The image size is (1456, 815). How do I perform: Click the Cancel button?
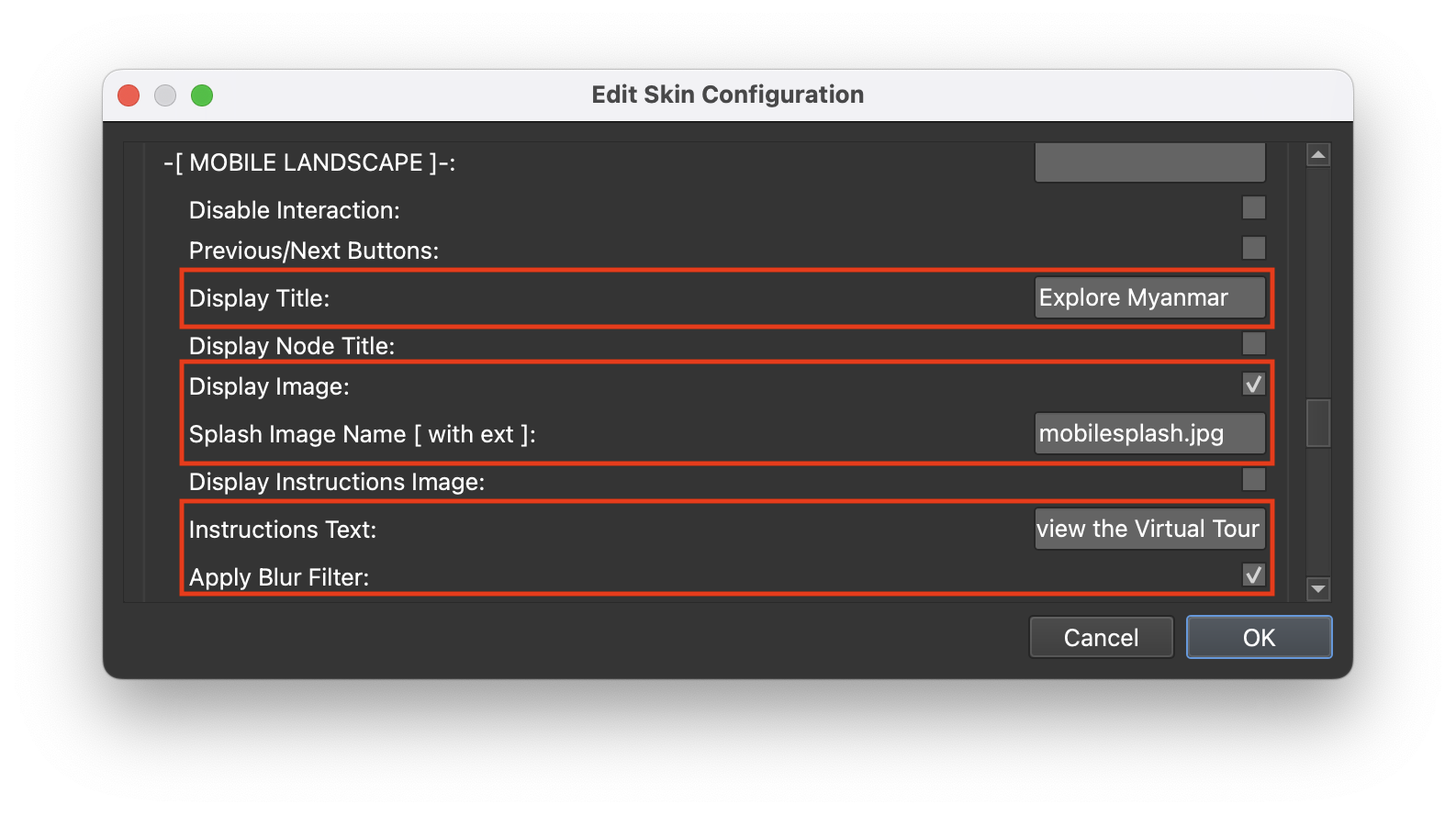1101,637
